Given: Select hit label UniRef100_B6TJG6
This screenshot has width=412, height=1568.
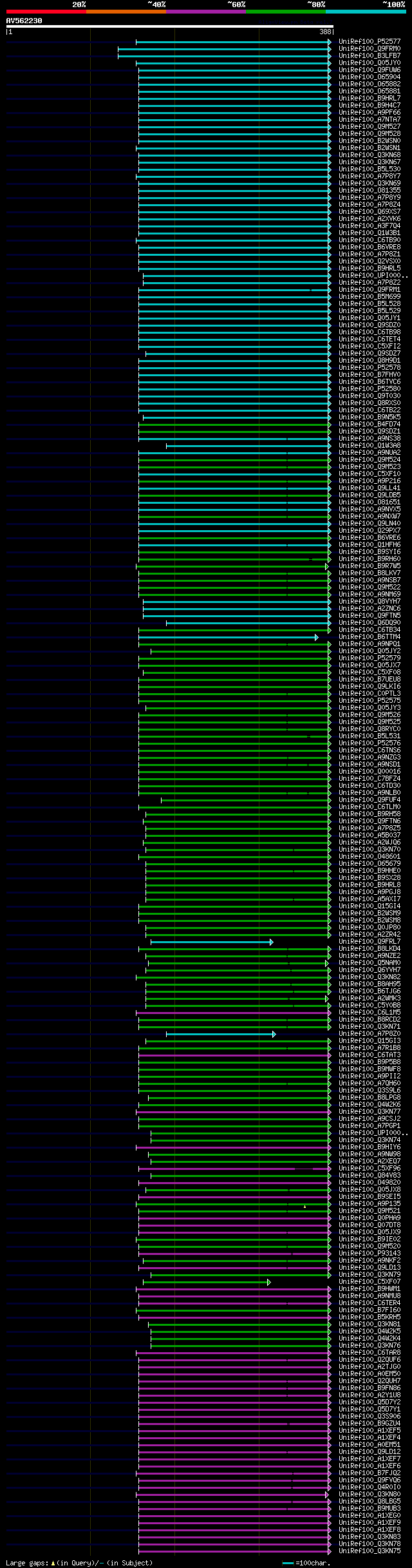Looking at the screenshot, I should [x=370, y=991].
